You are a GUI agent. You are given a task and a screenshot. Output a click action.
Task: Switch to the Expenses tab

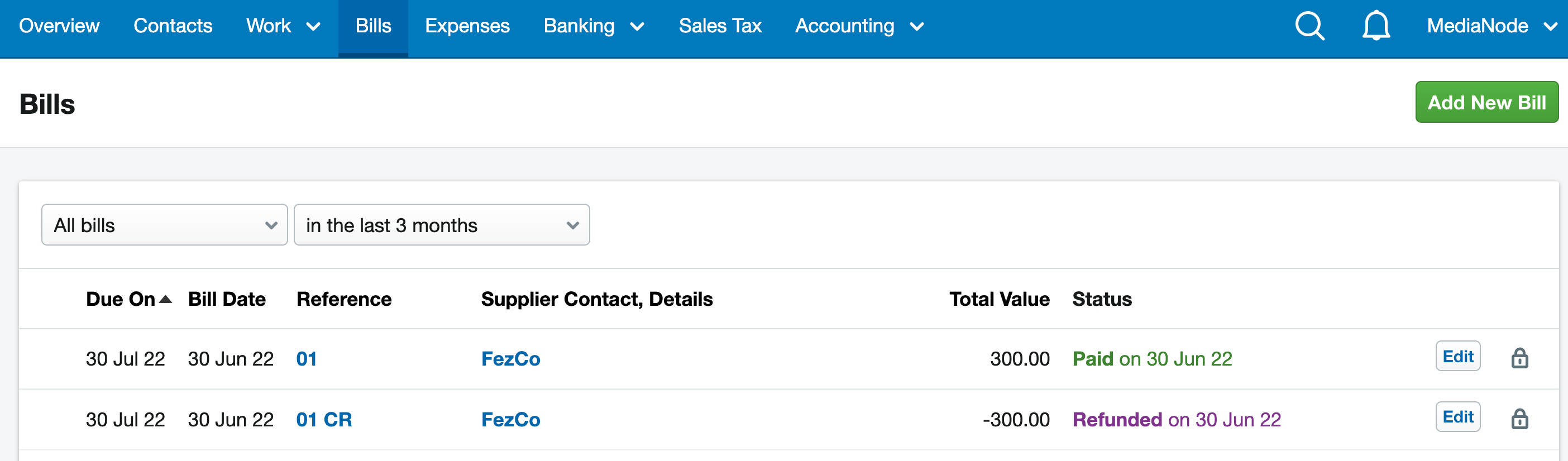point(467,26)
